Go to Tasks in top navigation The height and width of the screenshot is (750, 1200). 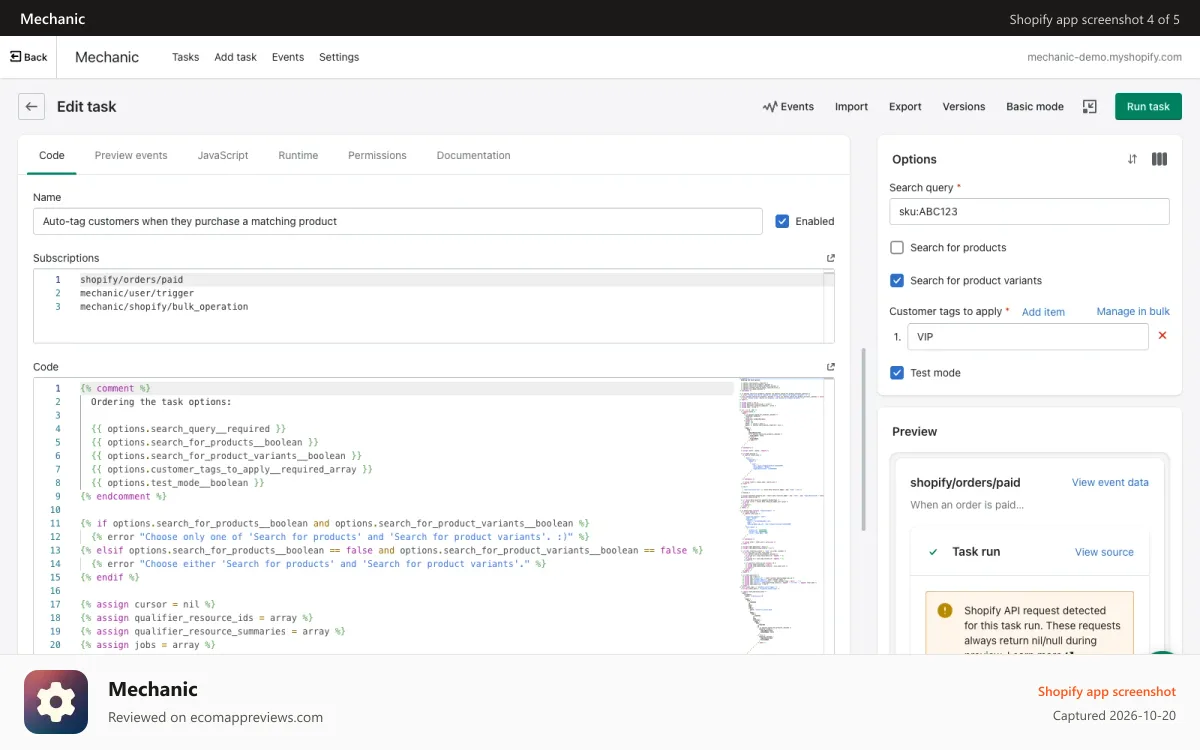[x=185, y=57]
